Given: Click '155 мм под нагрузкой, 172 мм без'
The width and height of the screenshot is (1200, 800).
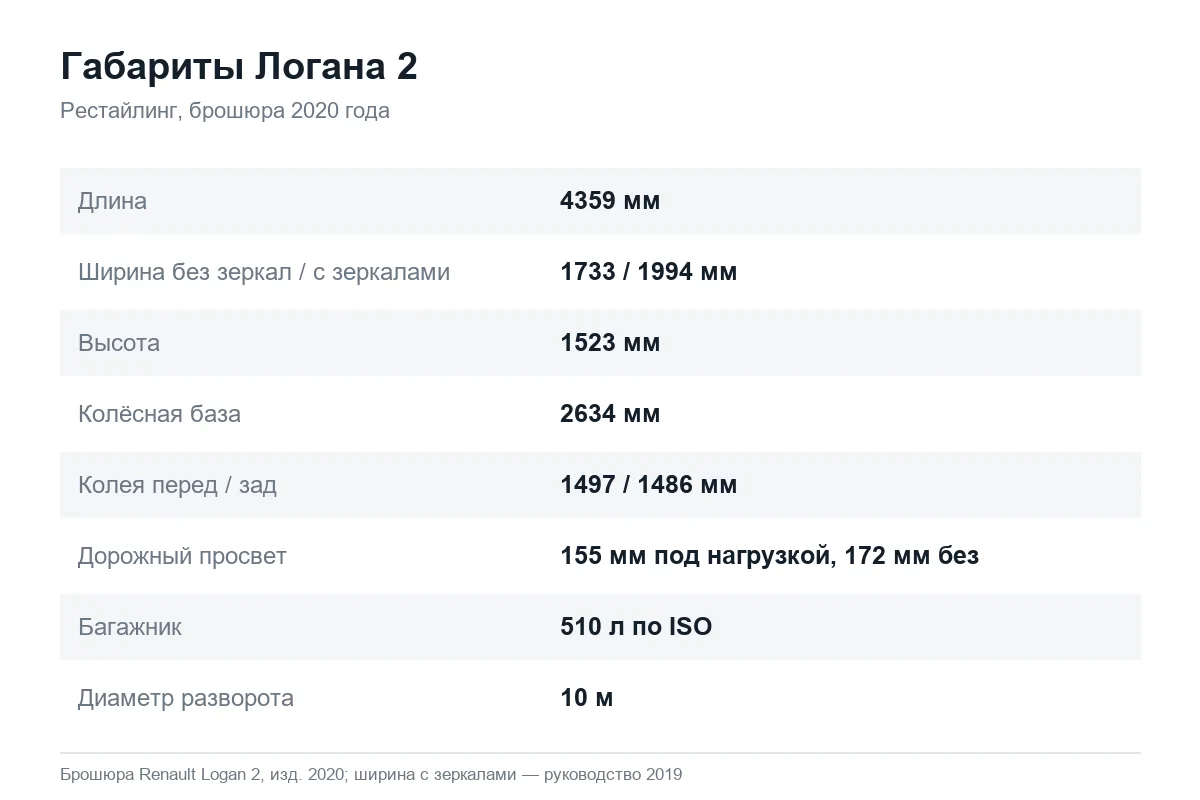Looking at the screenshot, I should pos(770,556).
